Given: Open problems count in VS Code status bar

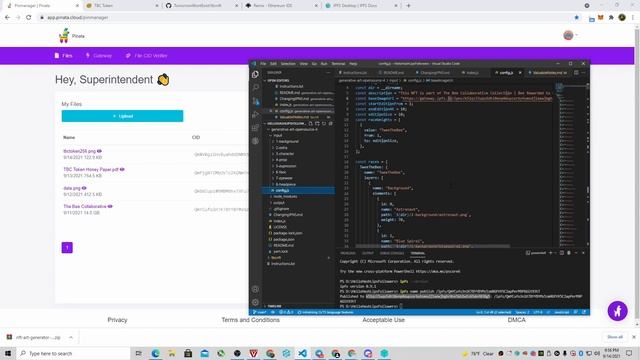Looking at the screenshot, I should pyautogui.click(x=286, y=312).
